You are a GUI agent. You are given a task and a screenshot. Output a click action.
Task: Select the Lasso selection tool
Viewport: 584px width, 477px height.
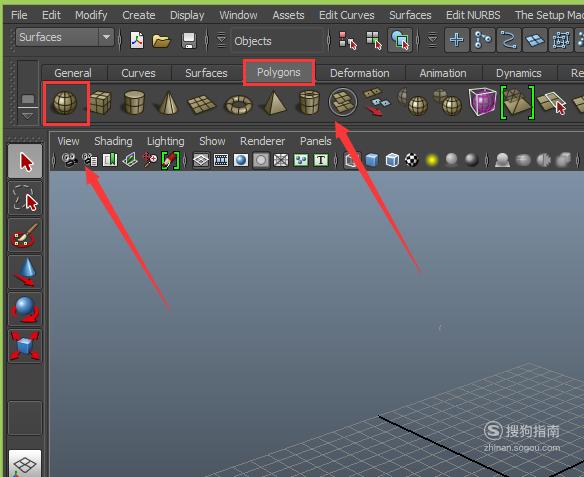[x=25, y=198]
